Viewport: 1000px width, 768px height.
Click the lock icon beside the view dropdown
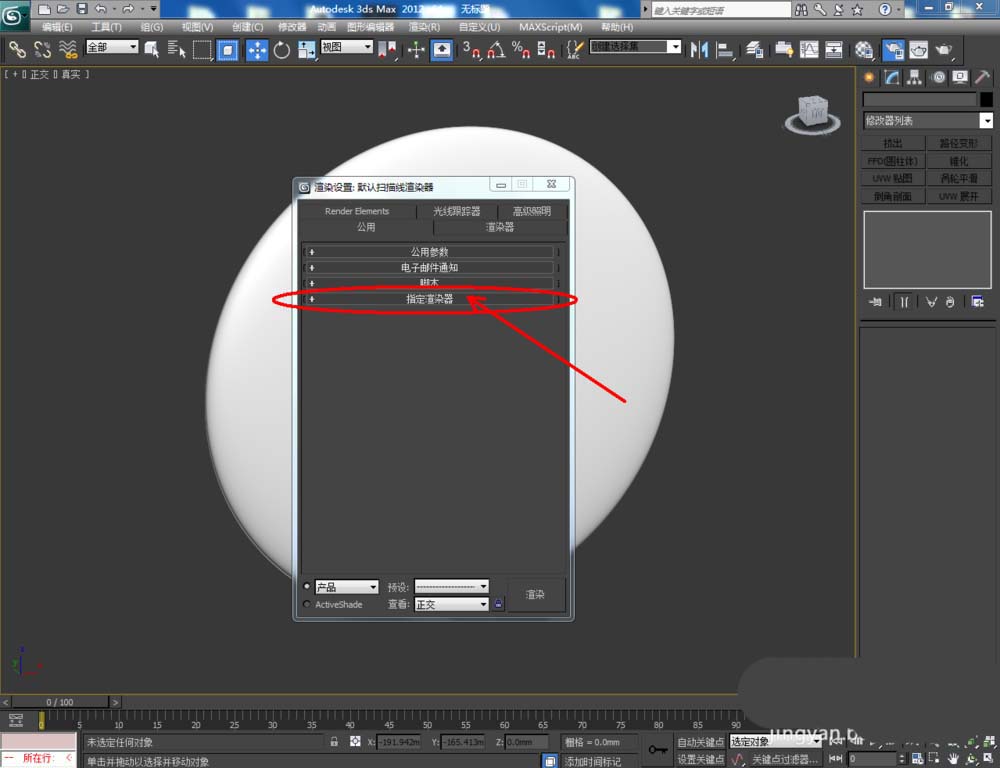(x=498, y=604)
